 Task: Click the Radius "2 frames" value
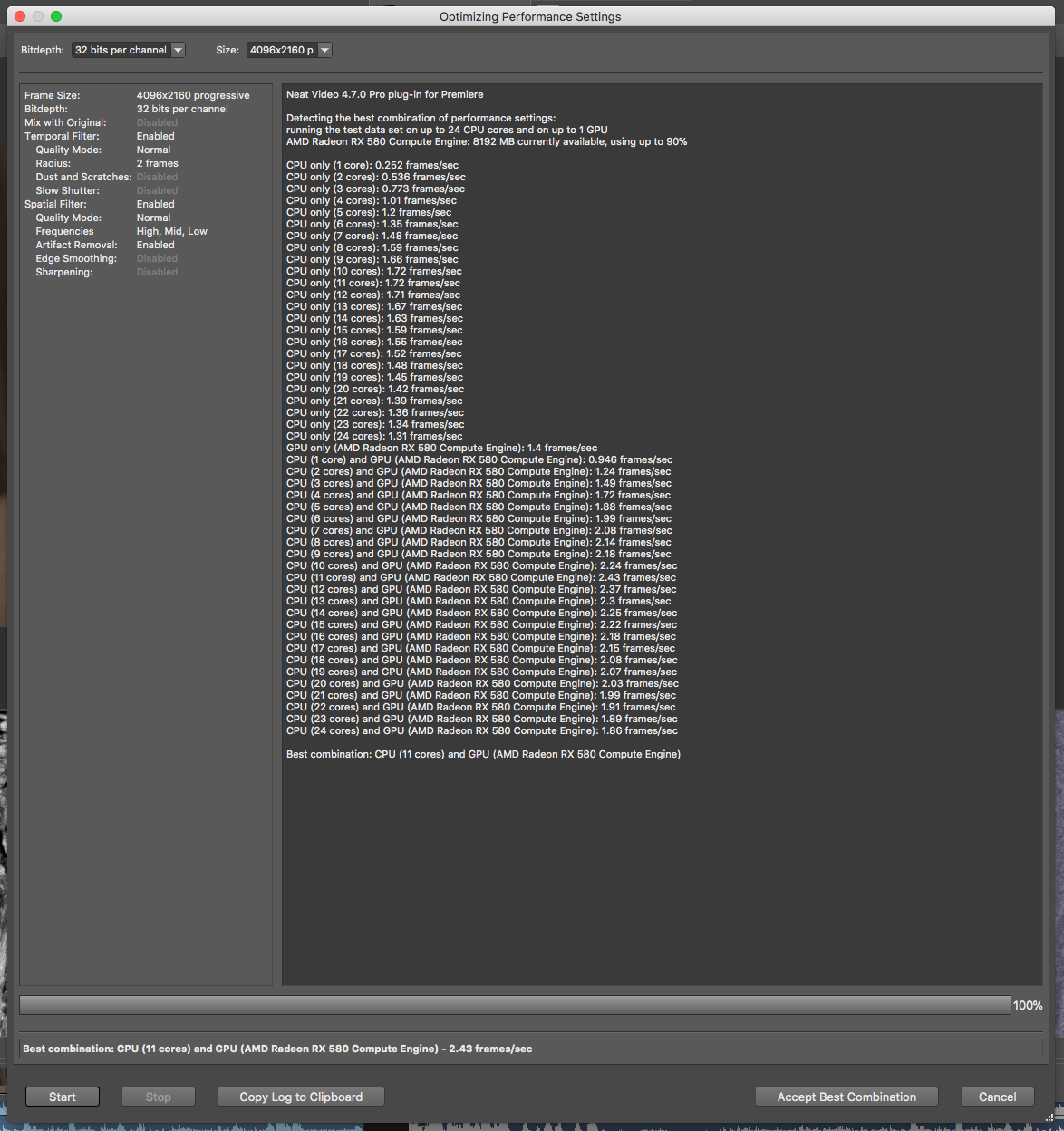pyautogui.click(x=158, y=163)
